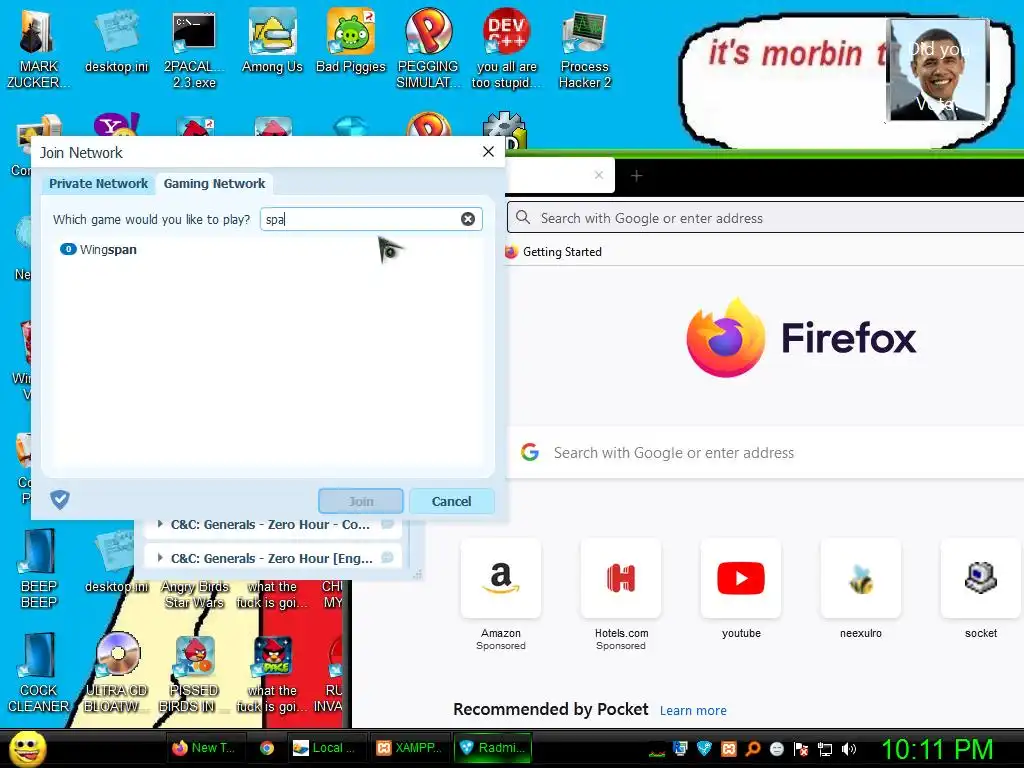Switch to XAMPP taskbar button
Viewport: 1024px width, 768px height.
tap(410, 748)
